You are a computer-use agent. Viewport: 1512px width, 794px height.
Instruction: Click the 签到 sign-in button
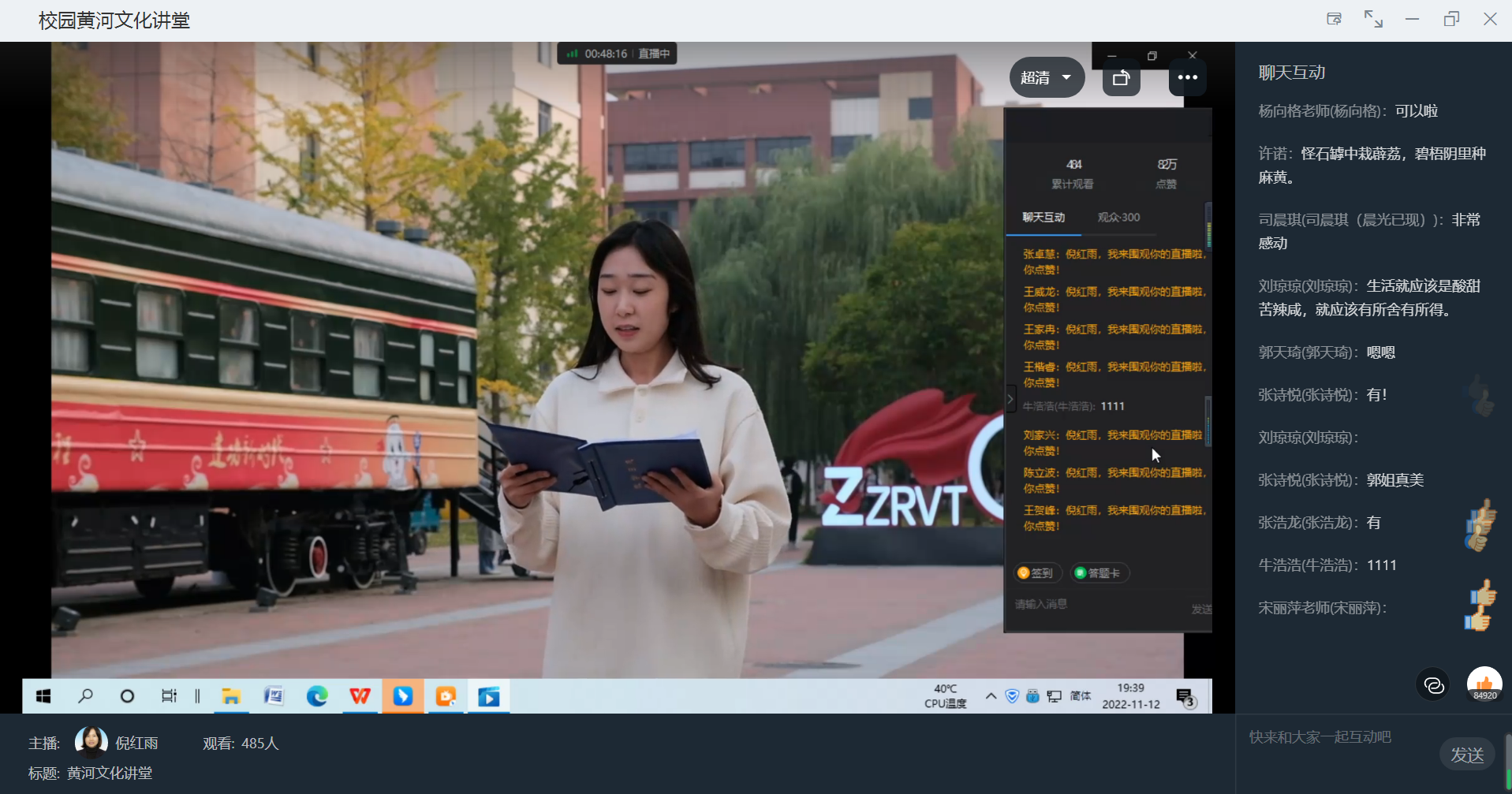point(1037,573)
